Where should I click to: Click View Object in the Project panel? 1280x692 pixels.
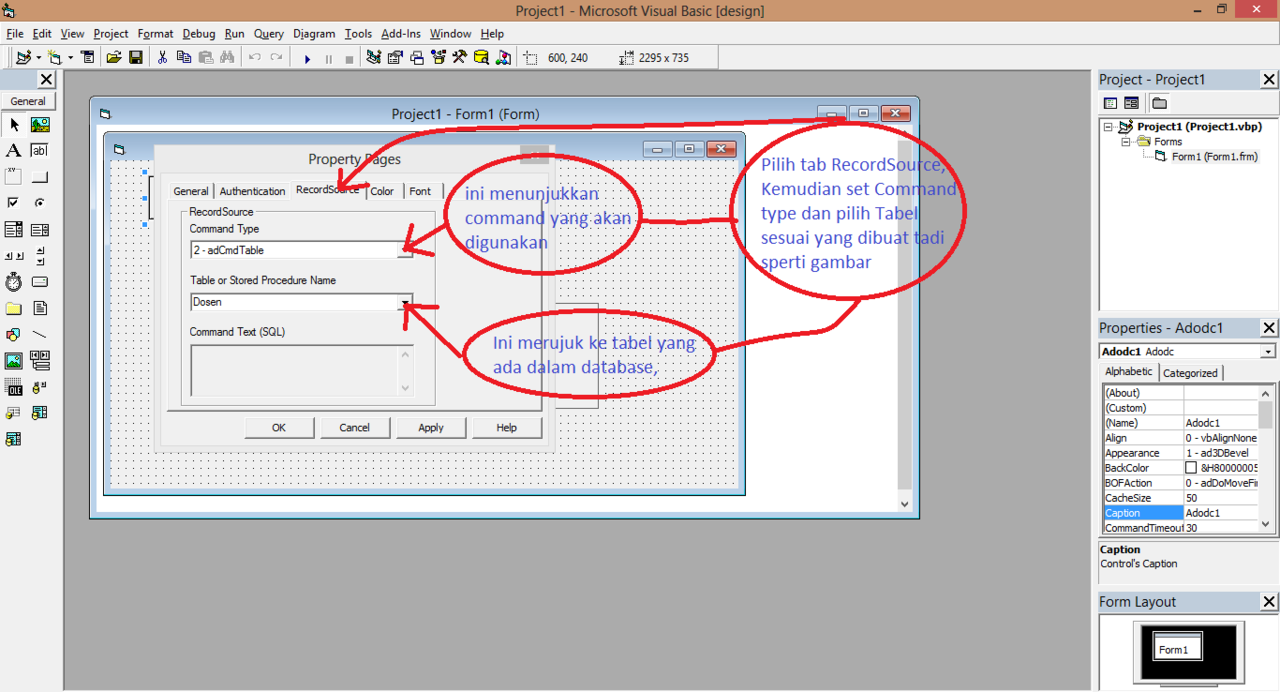[x=1131, y=103]
